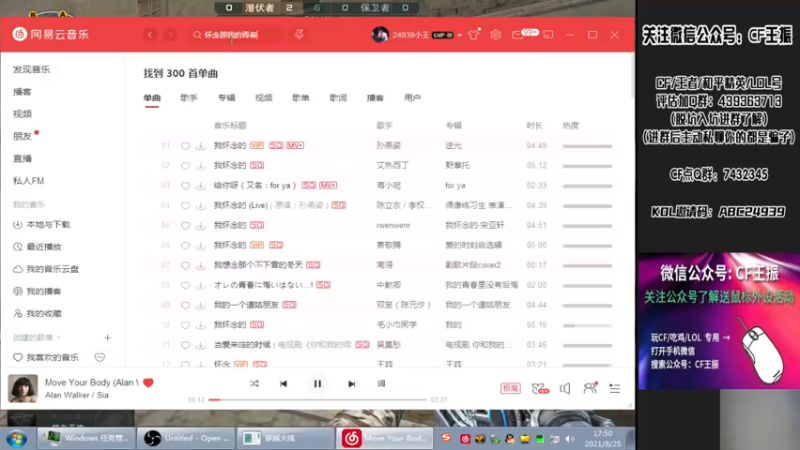Toggle shuffle play mode

(254, 384)
